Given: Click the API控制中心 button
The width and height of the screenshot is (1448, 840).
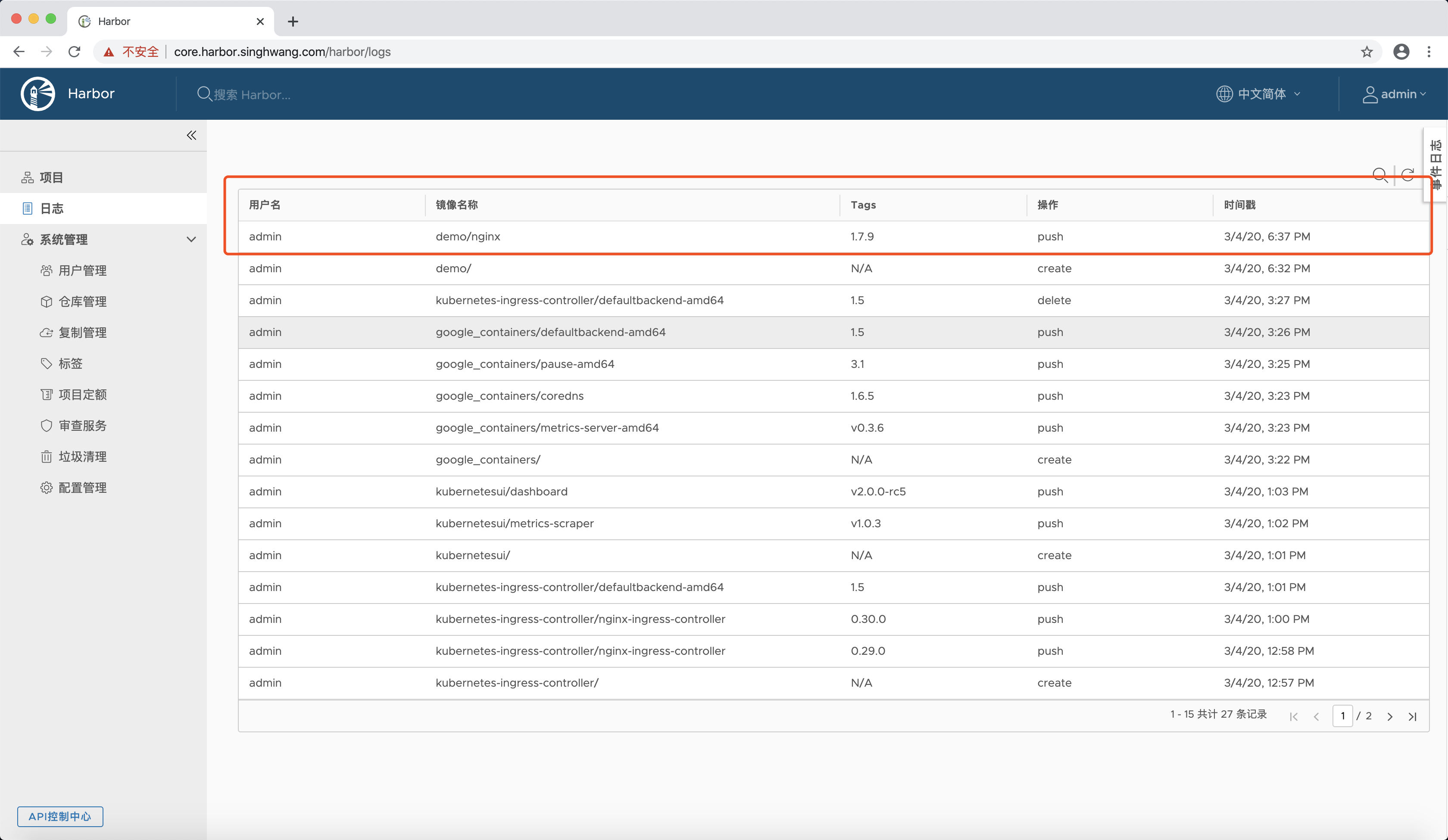Looking at the screenshot, I should point(60,816).
